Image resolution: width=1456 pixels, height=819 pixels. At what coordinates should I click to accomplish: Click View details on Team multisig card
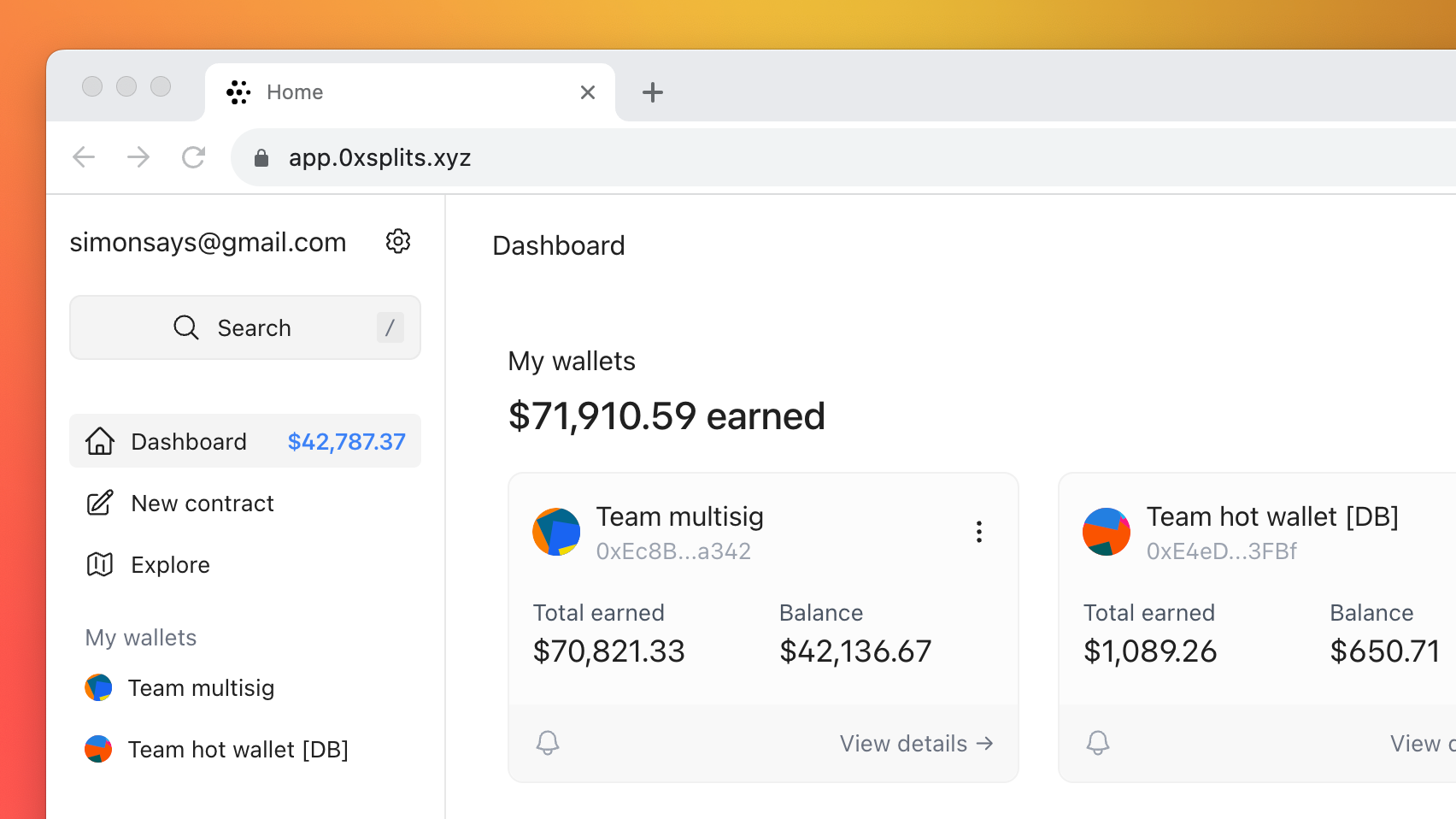pos(917,744)
